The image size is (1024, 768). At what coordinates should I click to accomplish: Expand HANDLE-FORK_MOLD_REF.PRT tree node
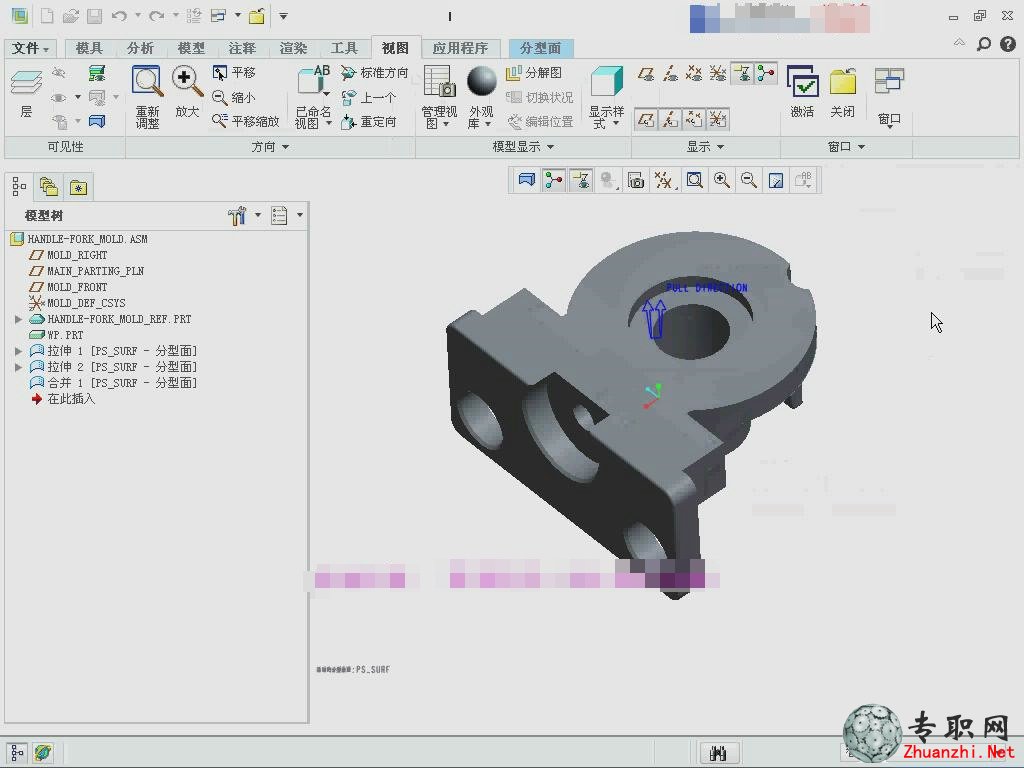18,319
